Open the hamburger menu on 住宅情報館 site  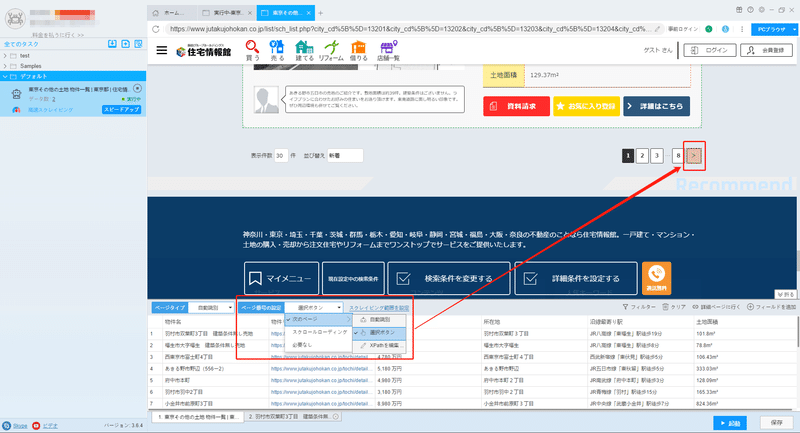[x=162, y=50]
